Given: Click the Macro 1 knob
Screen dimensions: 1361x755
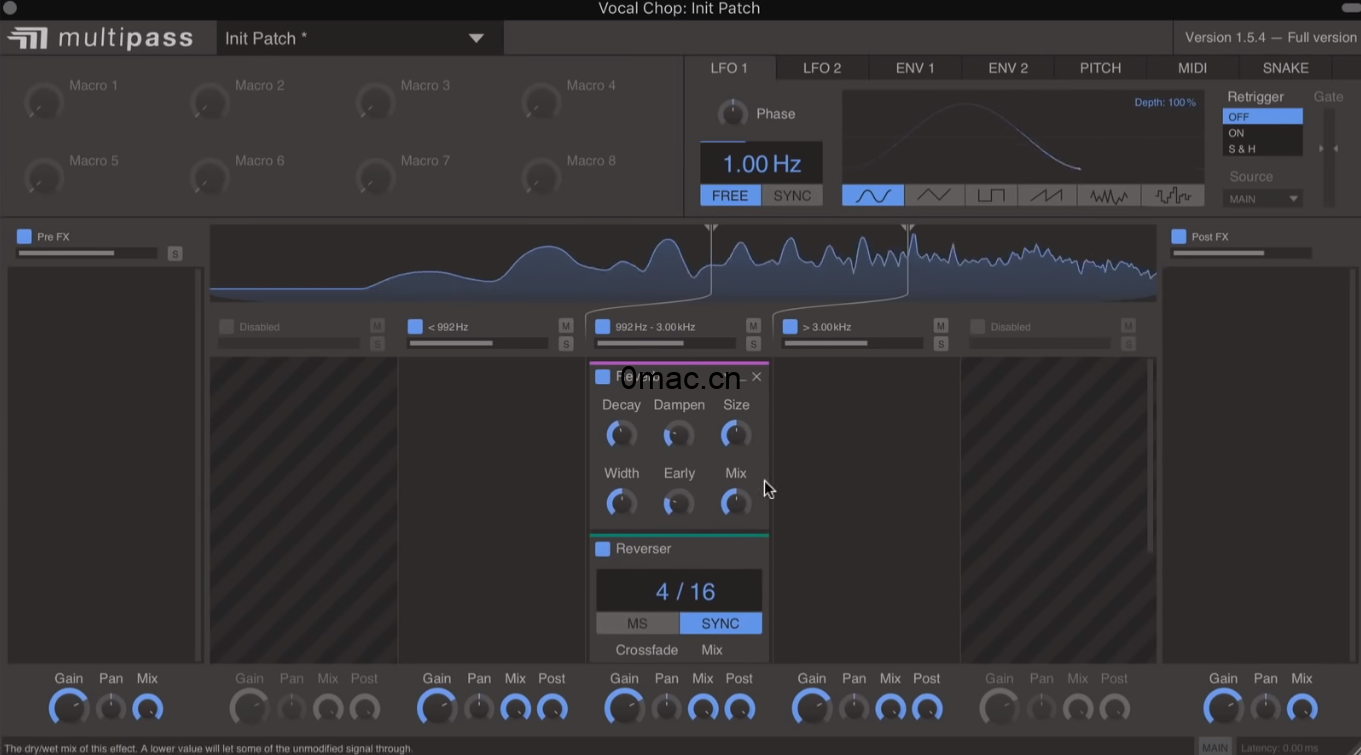Looking at the screenshot, I should click(x=43, y=101).
